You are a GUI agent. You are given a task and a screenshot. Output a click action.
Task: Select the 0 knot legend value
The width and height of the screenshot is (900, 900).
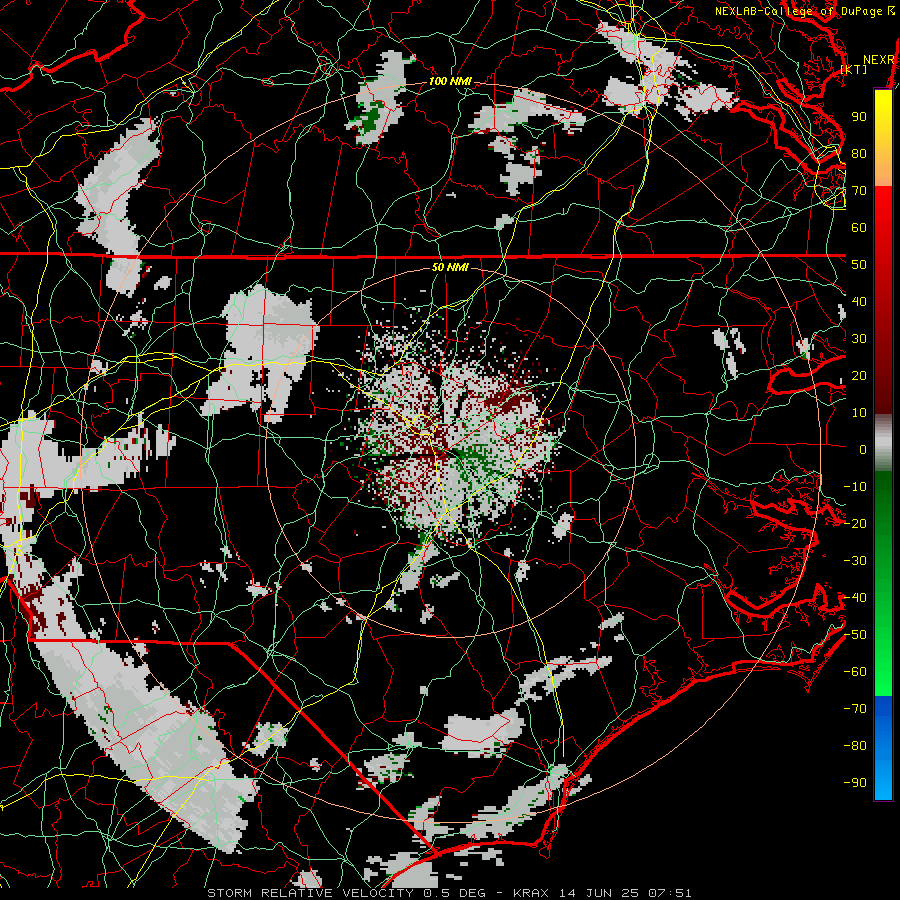863,449
